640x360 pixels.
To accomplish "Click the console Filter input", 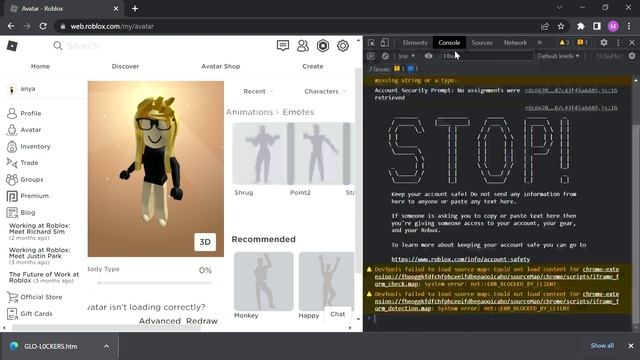I will tap(487, 56).
